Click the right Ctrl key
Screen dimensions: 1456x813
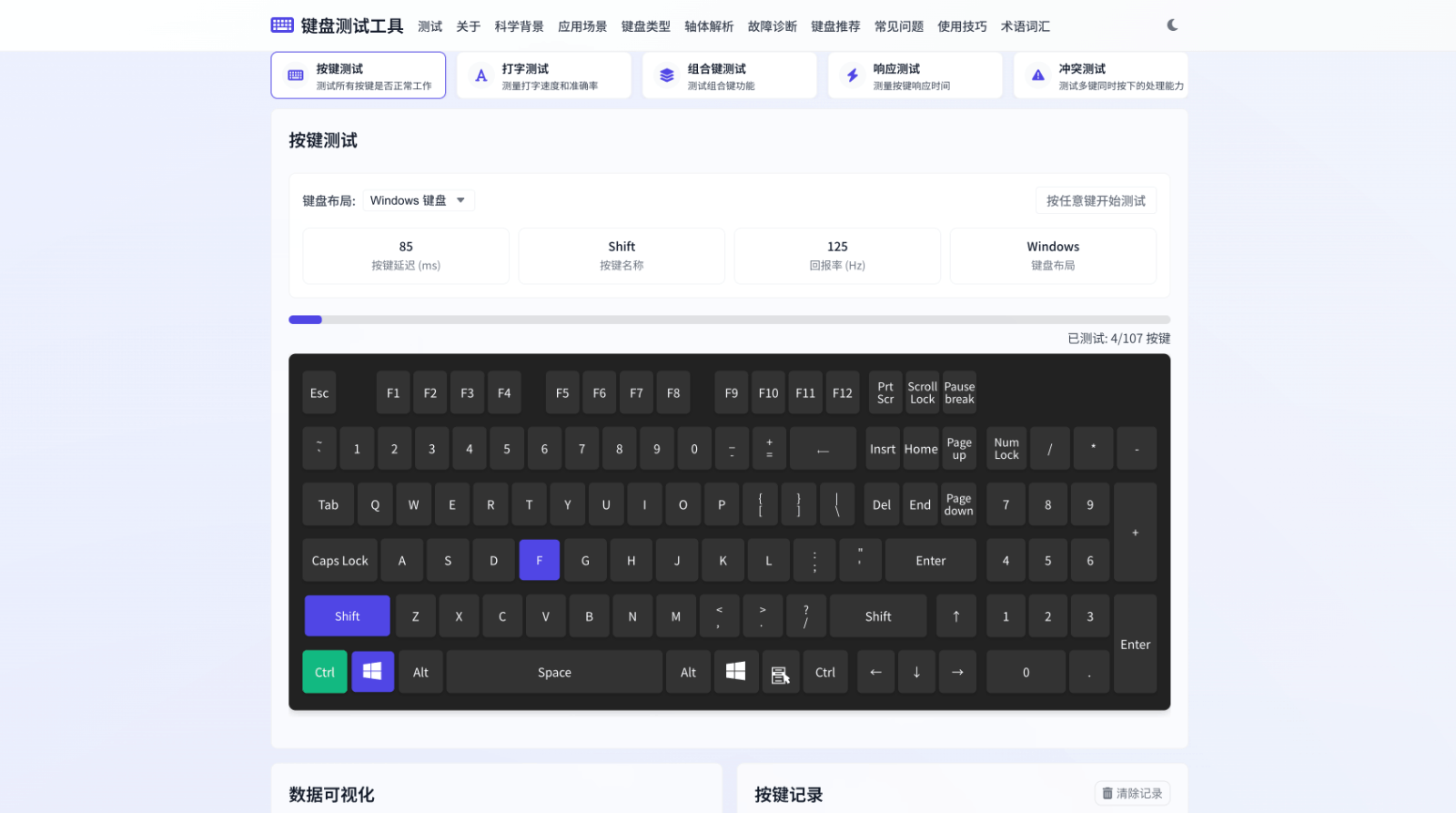(825, 672)
